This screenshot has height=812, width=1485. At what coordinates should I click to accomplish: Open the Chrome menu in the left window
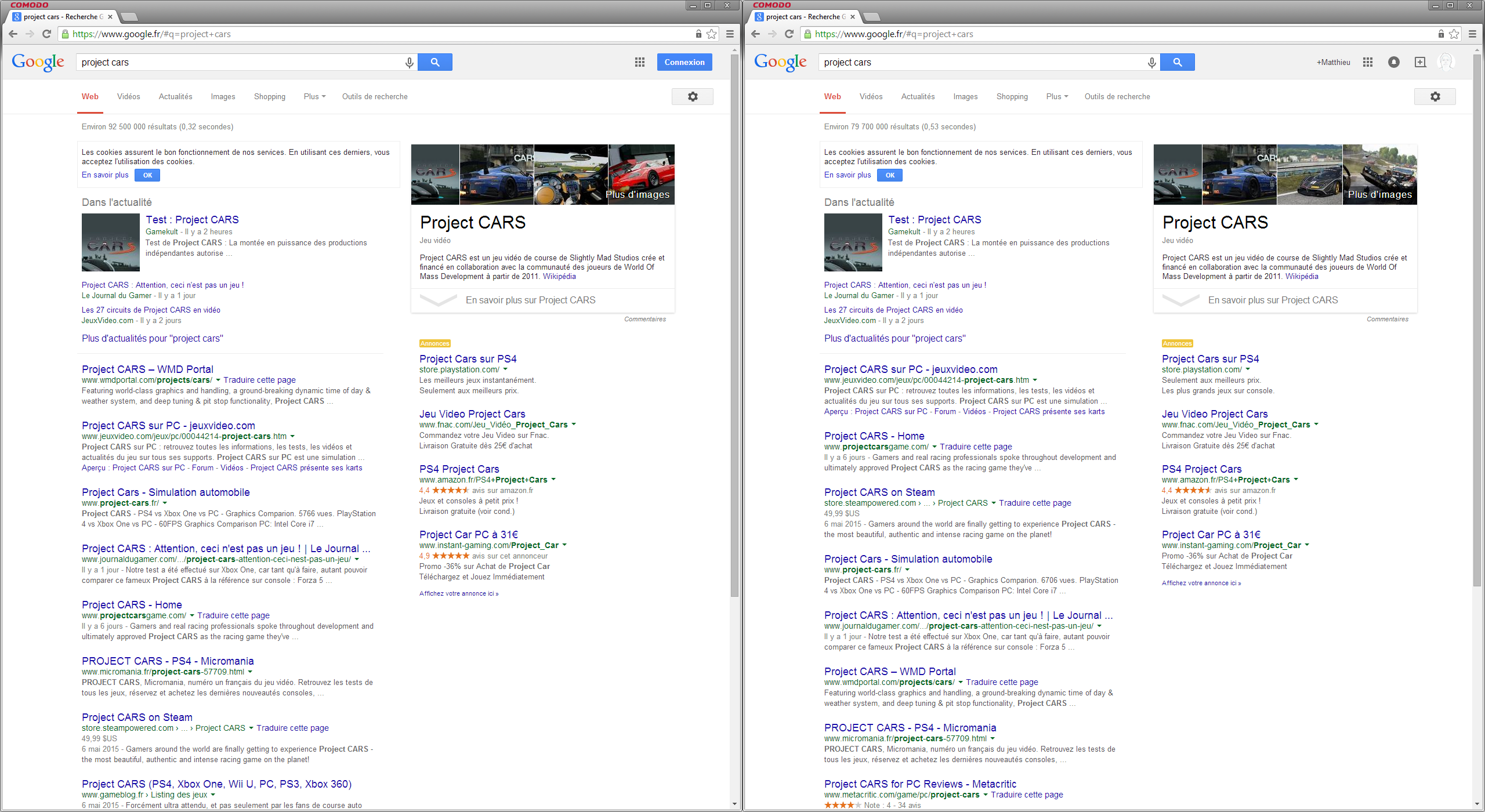click(730, 34)
